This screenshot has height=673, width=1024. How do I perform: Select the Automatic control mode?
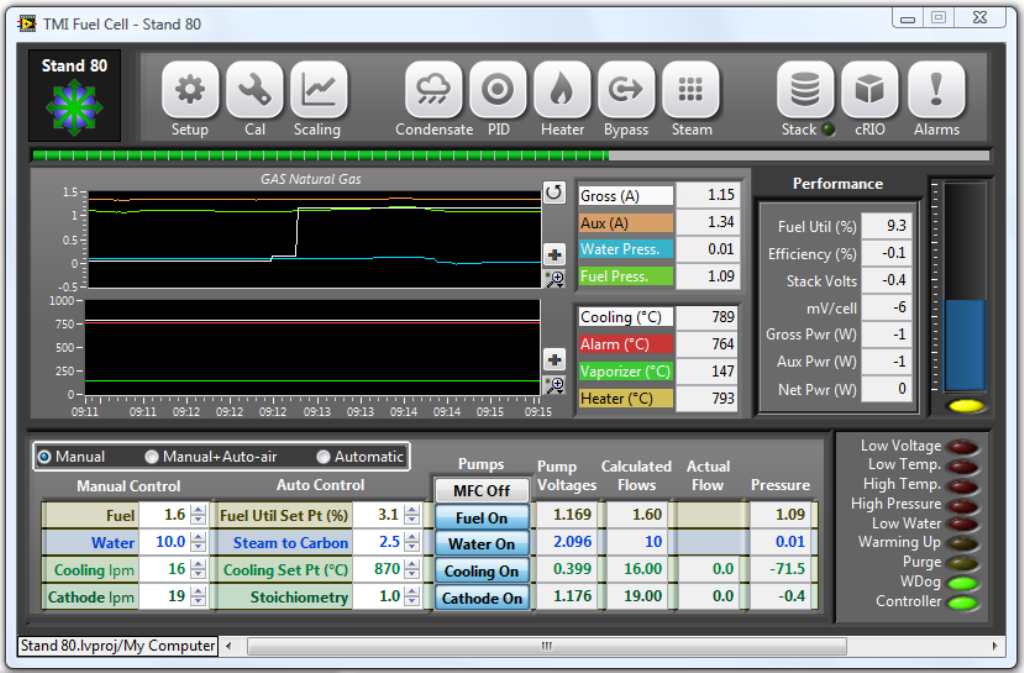(x=323, y=457)
